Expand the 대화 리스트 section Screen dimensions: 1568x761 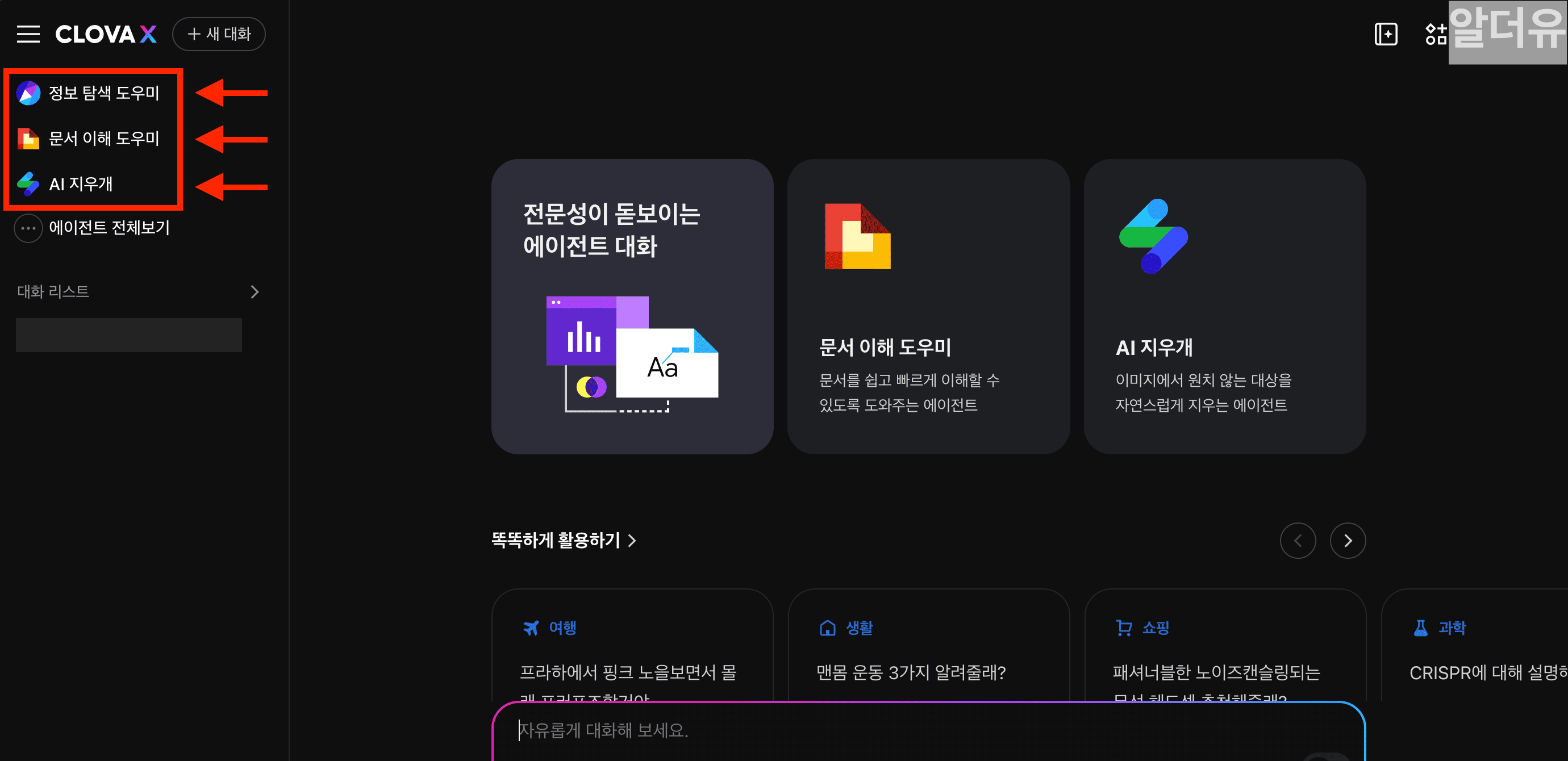coord(255,292)
